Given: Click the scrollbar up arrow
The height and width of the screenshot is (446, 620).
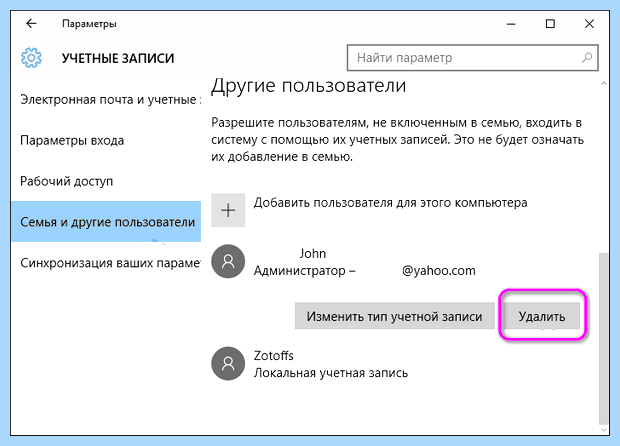Looking at the screenshot, I should [x=604, y=83].
